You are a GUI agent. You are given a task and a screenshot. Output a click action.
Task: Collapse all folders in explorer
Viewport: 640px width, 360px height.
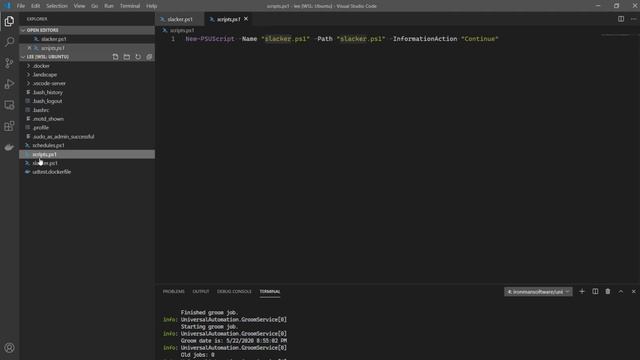pyautogui.click(x=149, y=57)
